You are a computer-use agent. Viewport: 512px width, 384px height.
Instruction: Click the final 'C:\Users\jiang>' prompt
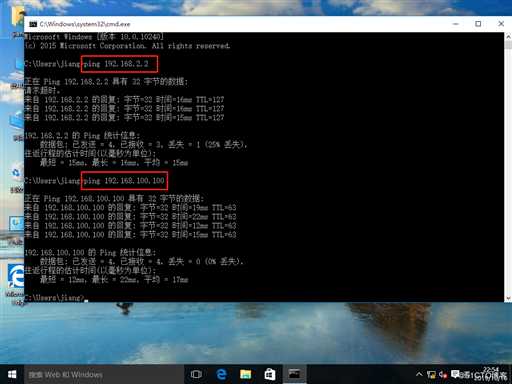coord(55,298)
